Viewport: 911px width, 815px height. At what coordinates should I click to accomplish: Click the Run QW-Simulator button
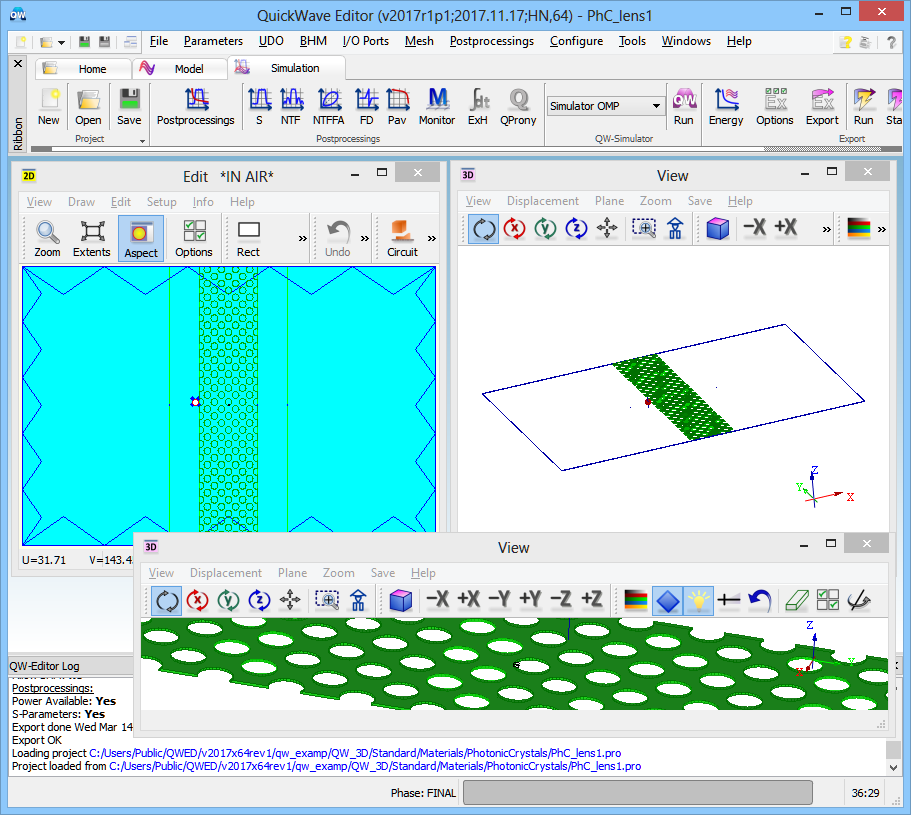pyautogui.click(x=683, y=106)
